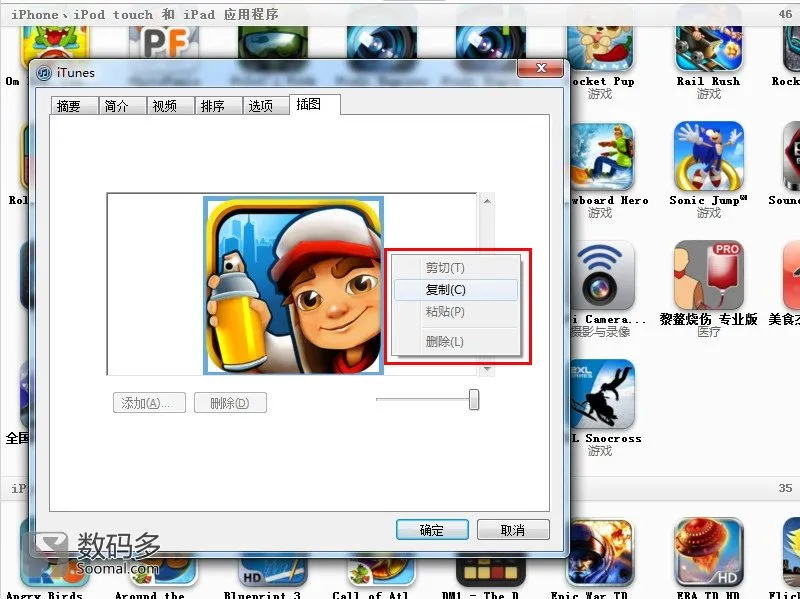Image resolution: width=800 pixels, height=599 pixels.
Task: Choose Paste (粘贴) from the context menu
Action: pyautogui.click(x=456, y=311)
